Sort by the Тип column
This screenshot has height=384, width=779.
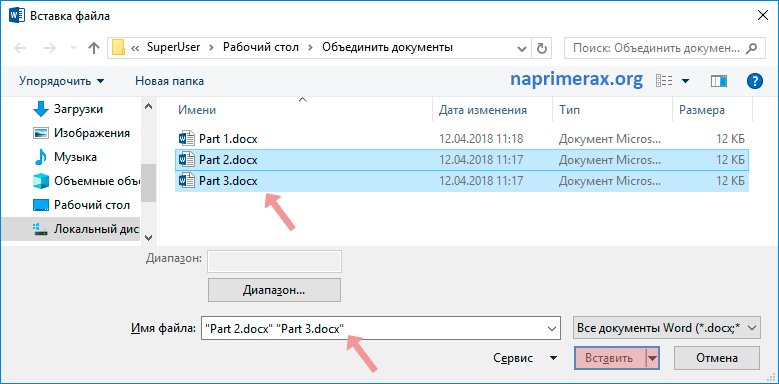click(x=569, y=110)
